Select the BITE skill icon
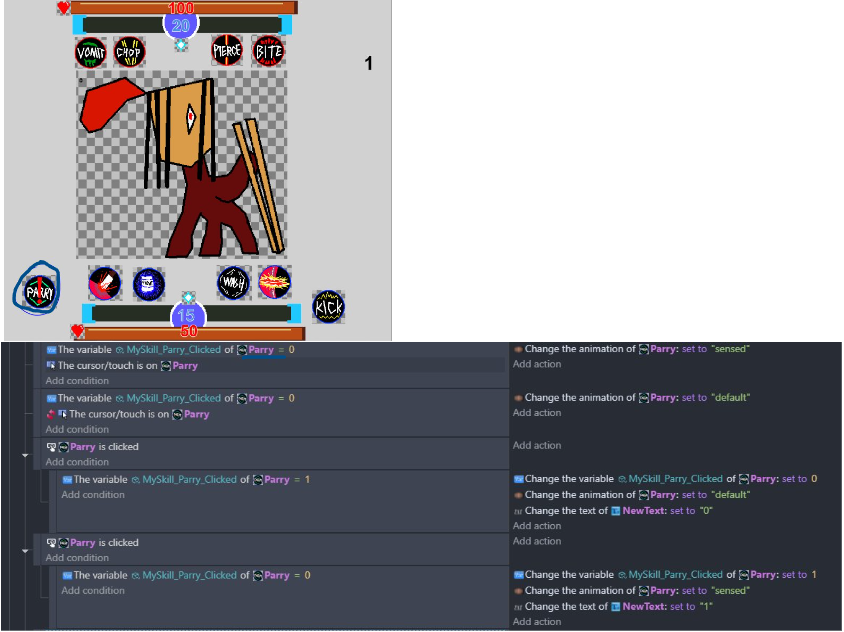 (269, 51)
